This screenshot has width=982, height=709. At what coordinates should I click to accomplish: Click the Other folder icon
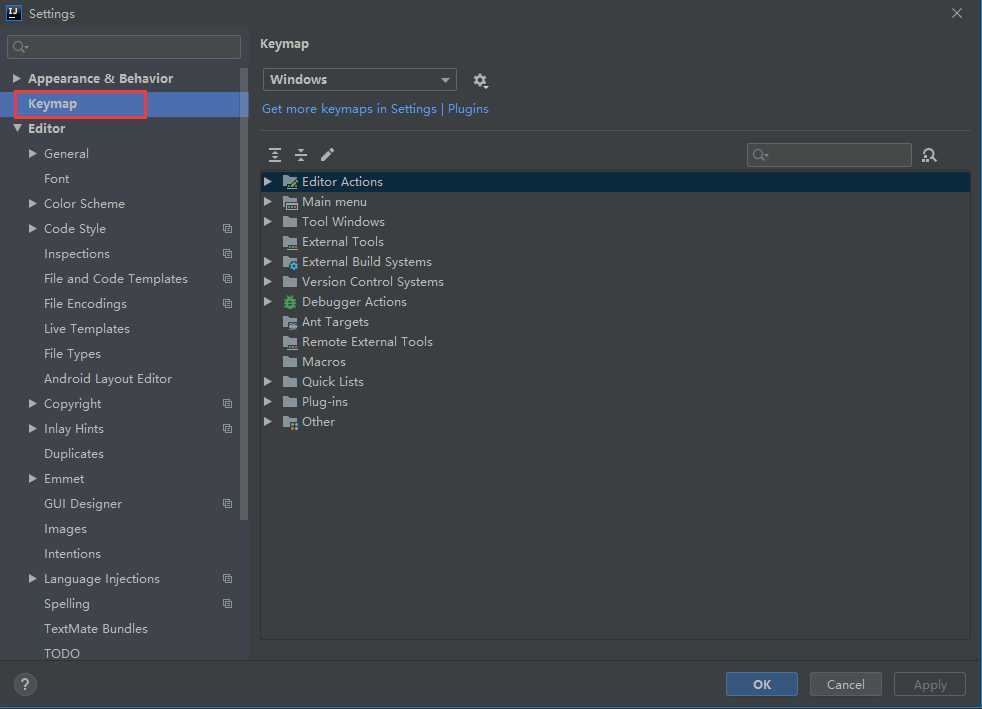coord(290,422)
